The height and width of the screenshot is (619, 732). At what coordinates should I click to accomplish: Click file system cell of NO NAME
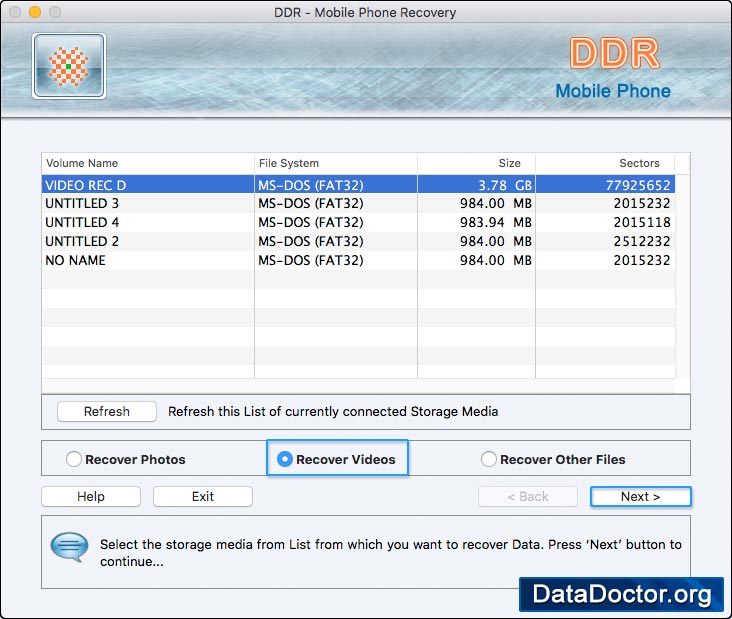[336, 260]
